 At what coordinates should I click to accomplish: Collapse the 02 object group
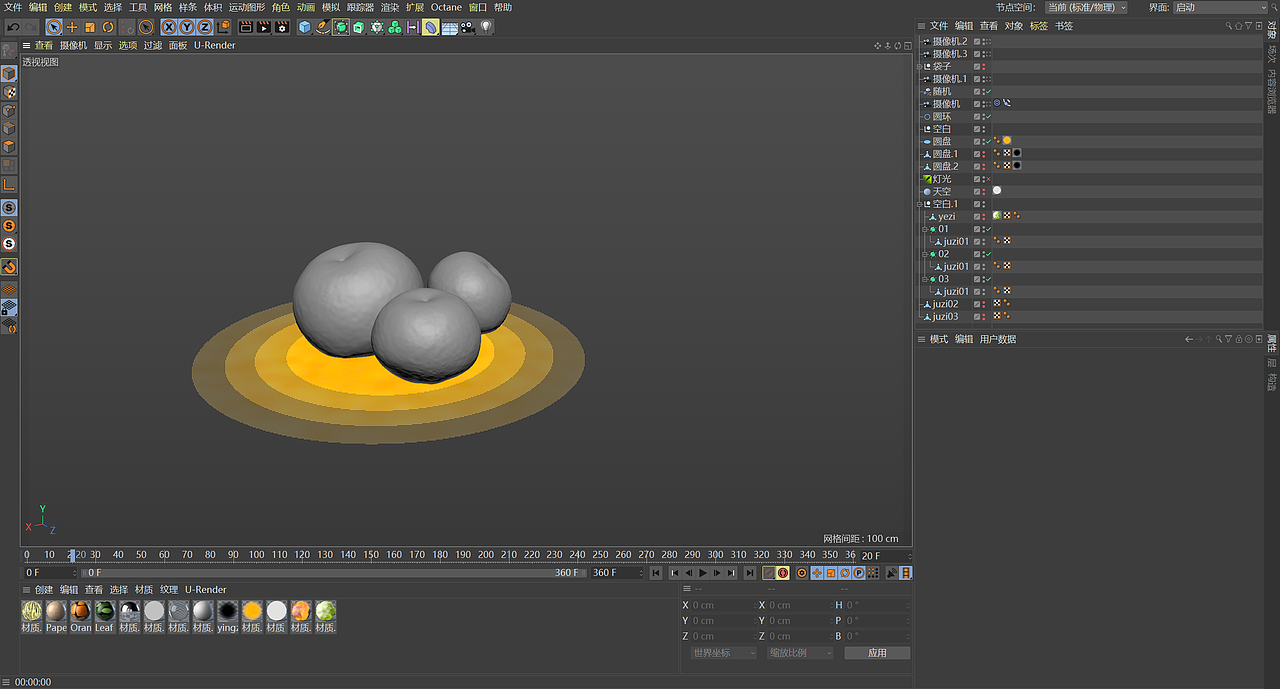click(x=925, y=254)
